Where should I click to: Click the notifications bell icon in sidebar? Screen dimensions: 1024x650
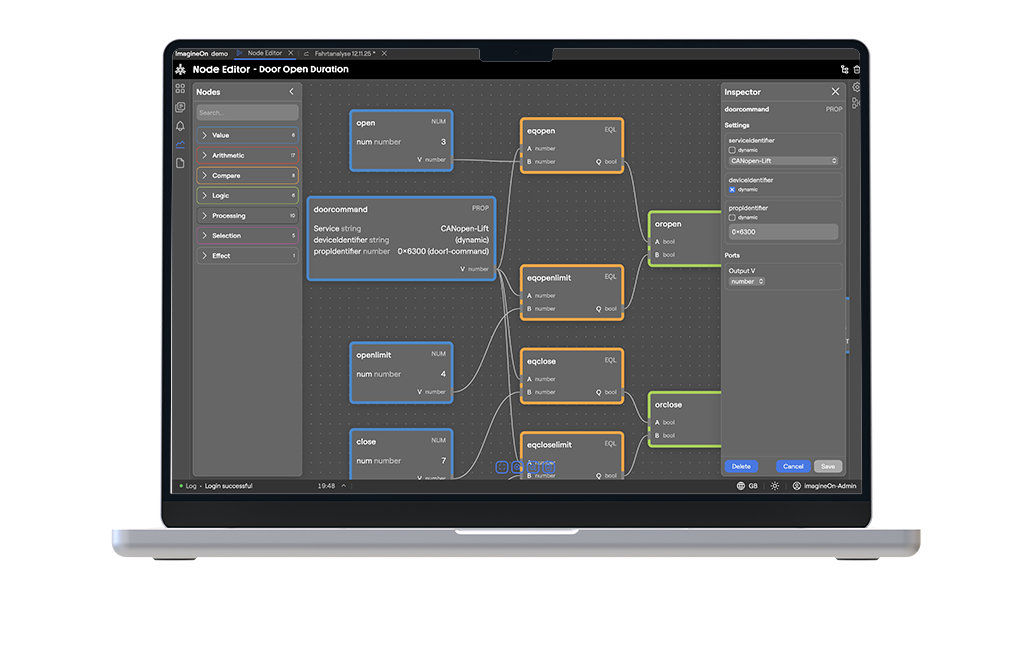[x=180, y=126]
